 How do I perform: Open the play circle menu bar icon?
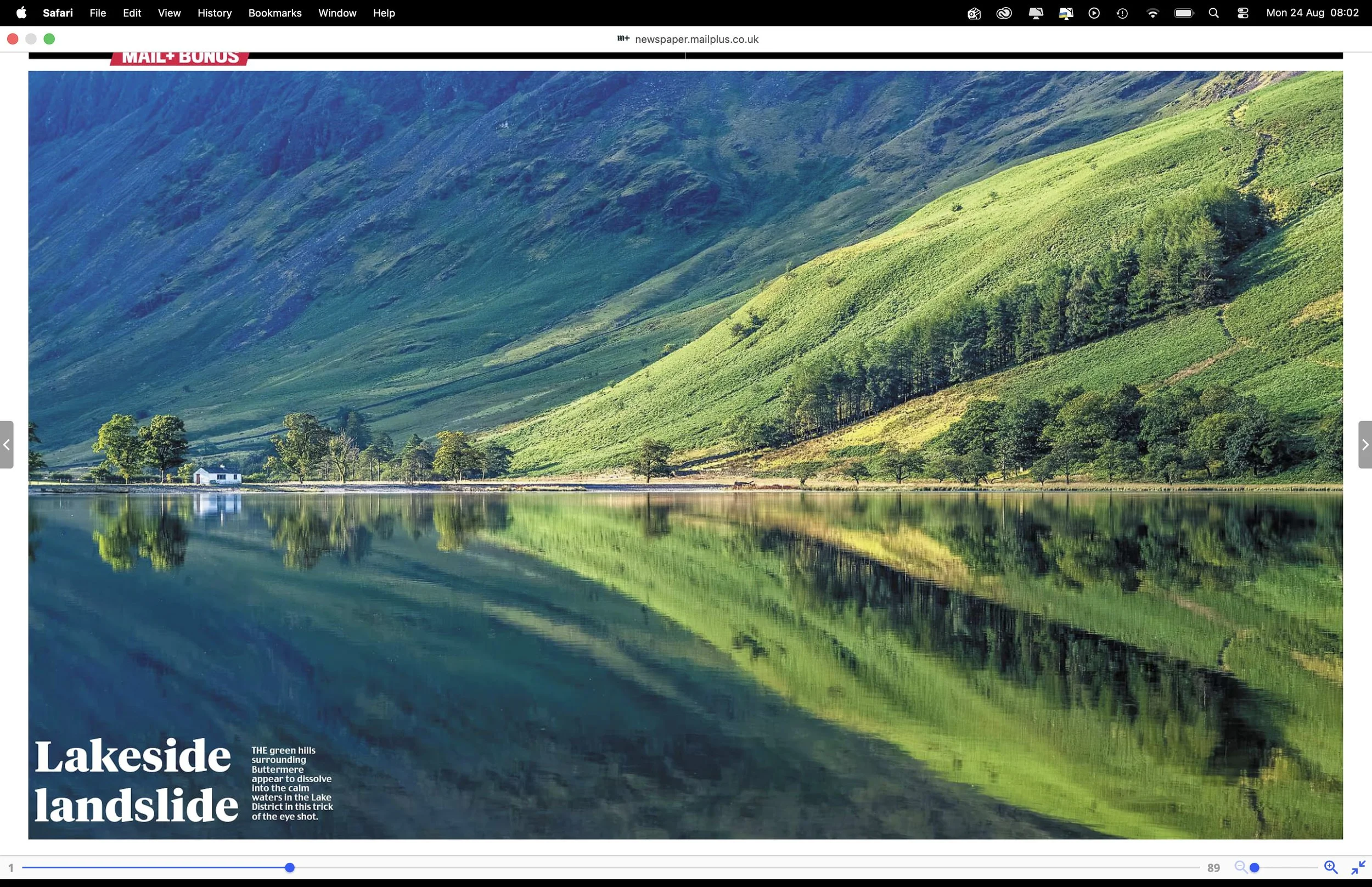(1094, 13)
